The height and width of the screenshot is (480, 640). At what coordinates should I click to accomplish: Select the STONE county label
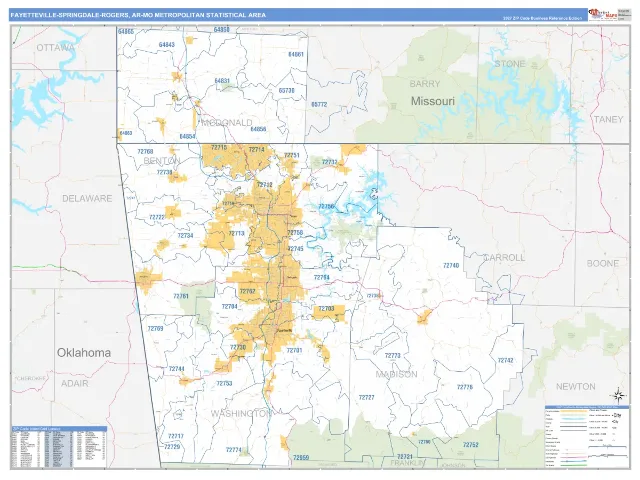510,64
